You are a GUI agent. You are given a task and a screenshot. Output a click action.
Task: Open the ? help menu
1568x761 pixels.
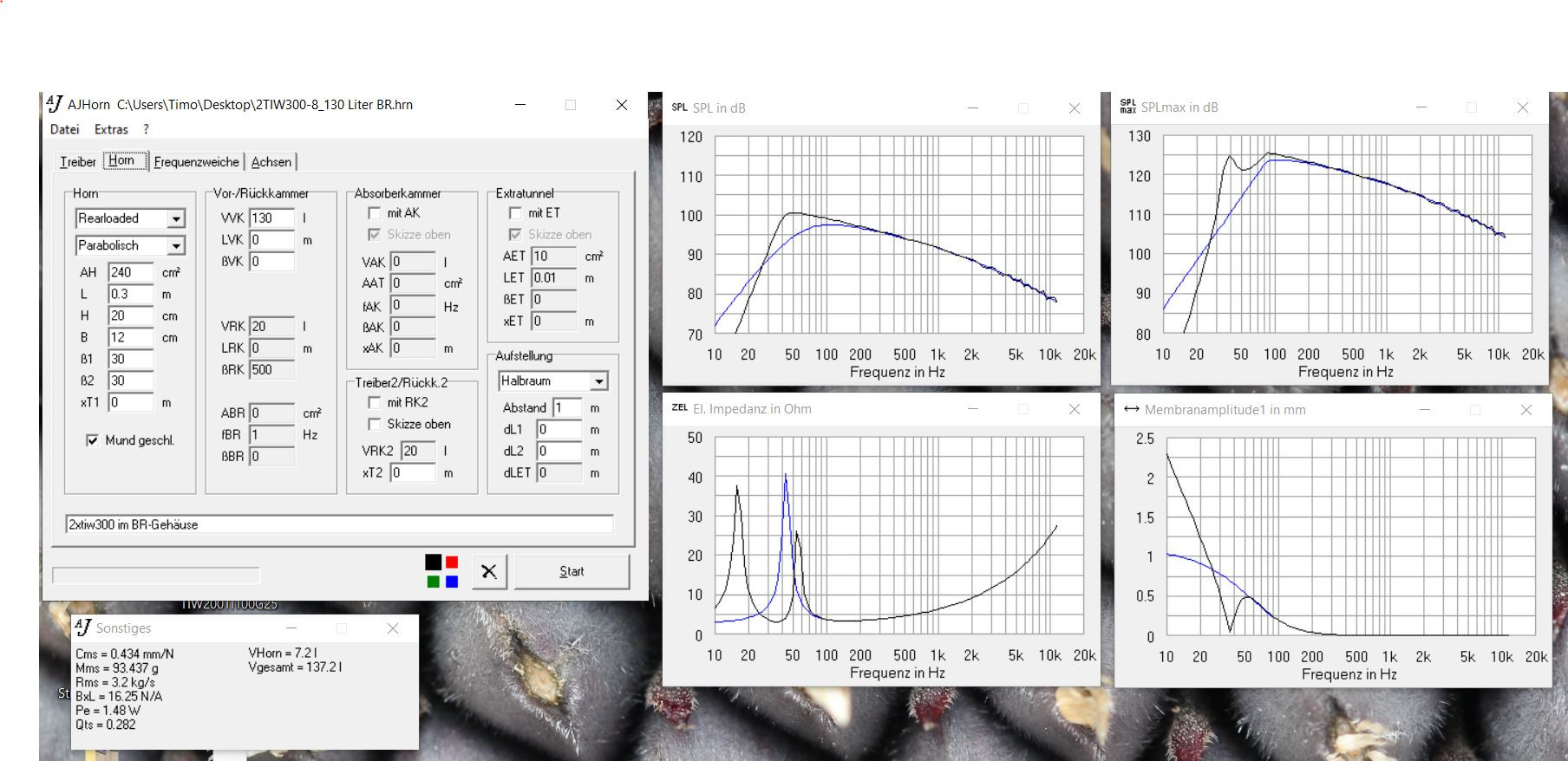(x=146, y=129)
